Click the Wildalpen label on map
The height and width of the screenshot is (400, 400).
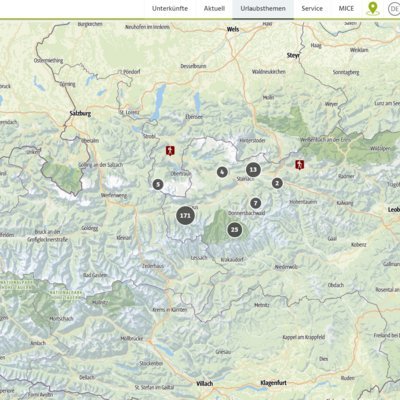click(380, 148)
